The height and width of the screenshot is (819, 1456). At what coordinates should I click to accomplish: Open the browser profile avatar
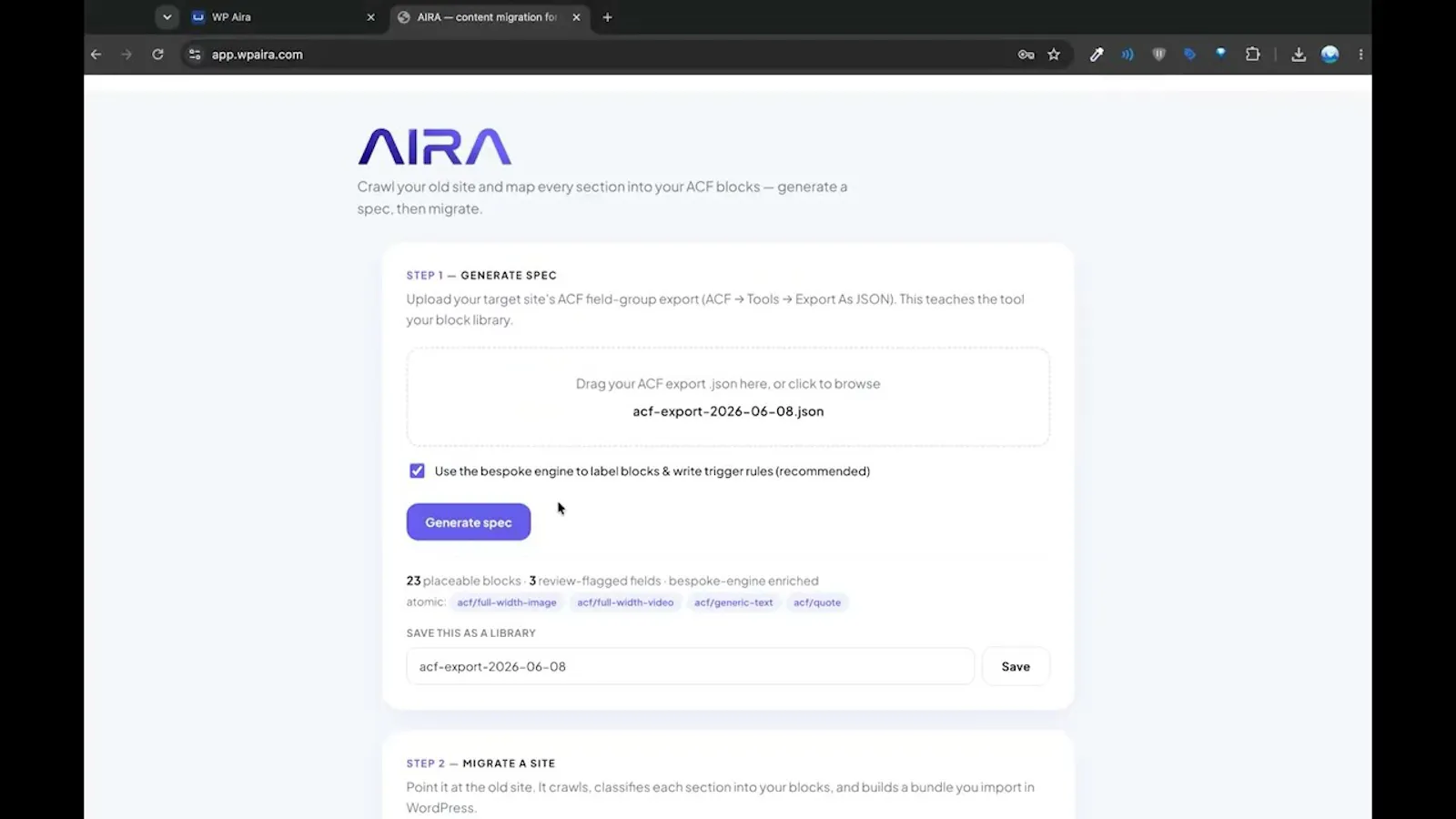[x=1330, y=55]
